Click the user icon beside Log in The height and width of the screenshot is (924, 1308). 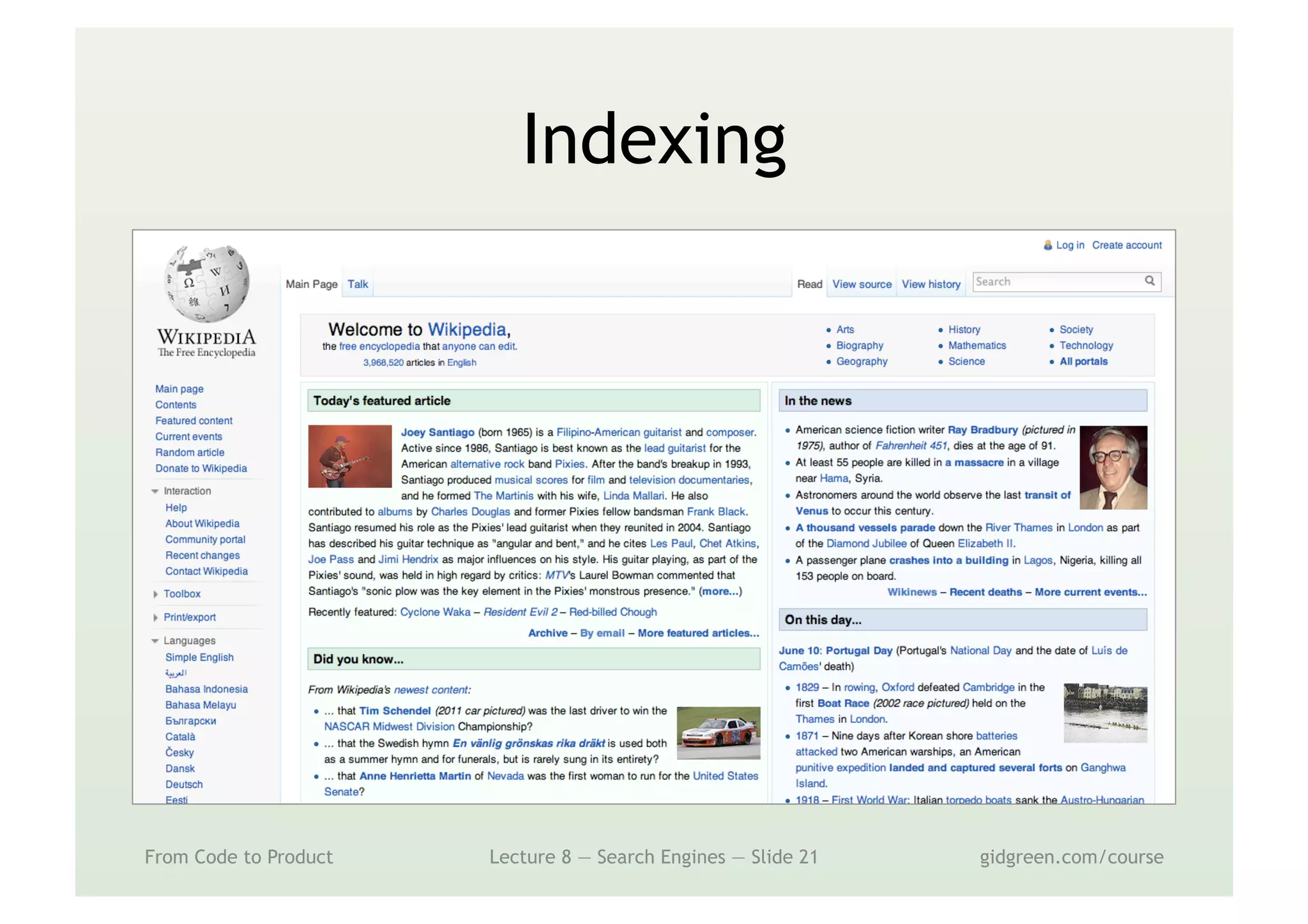(x=1047, y=245)
